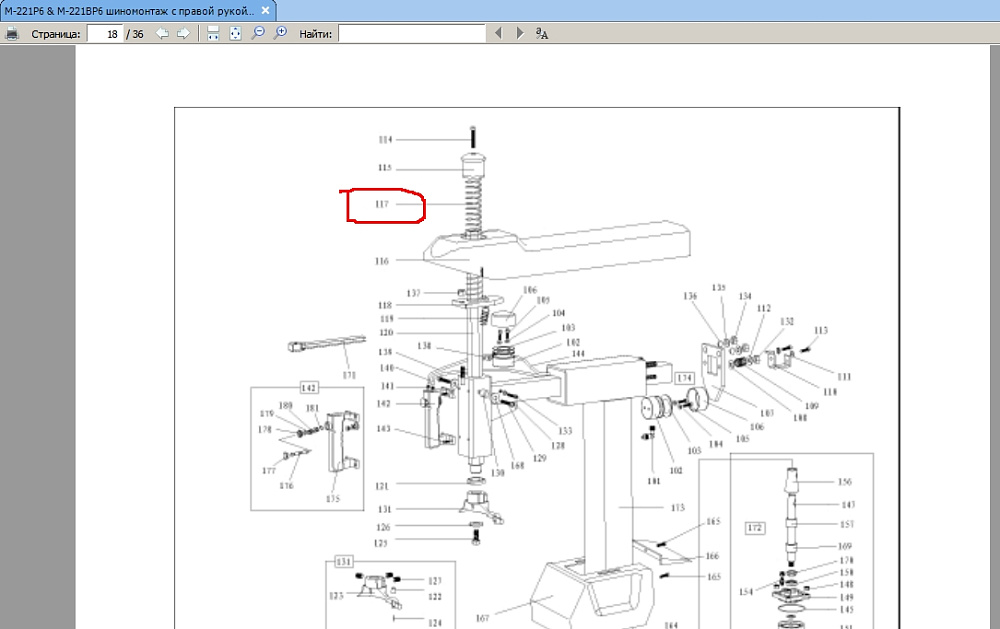Click the Print icon in the toolbar
The width and height of the screenshot is (1000, 629).
pyautogui.click(x=12, y=33)
